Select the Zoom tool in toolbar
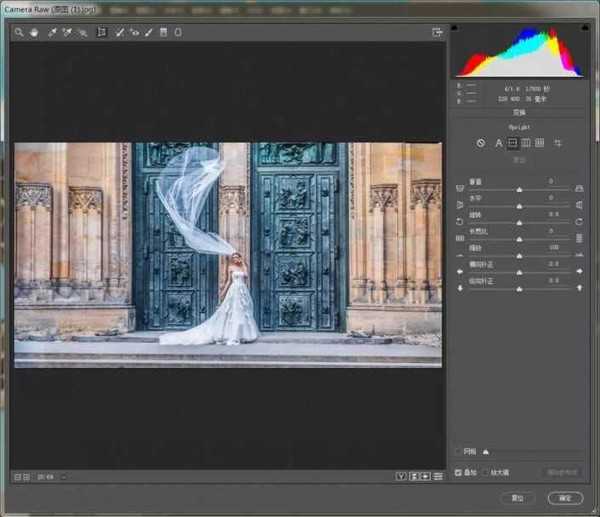Viewport: 600px width, 517px height. [x=18, y=32]
